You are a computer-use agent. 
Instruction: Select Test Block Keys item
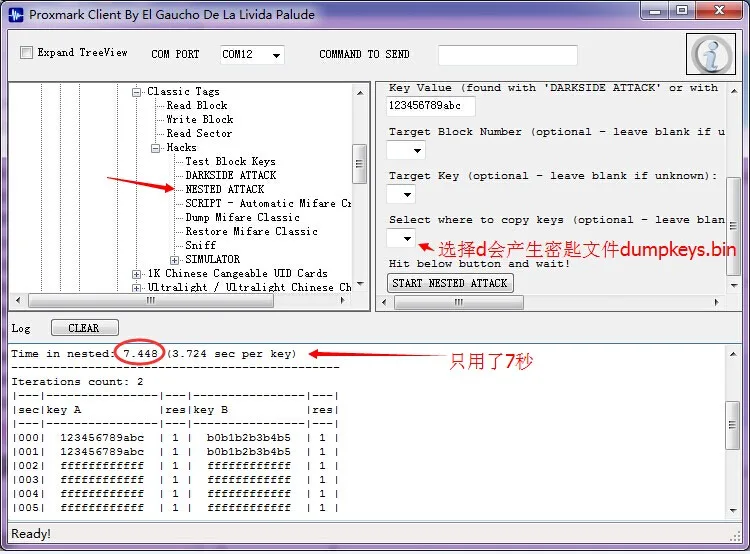[x=230, y=161]
